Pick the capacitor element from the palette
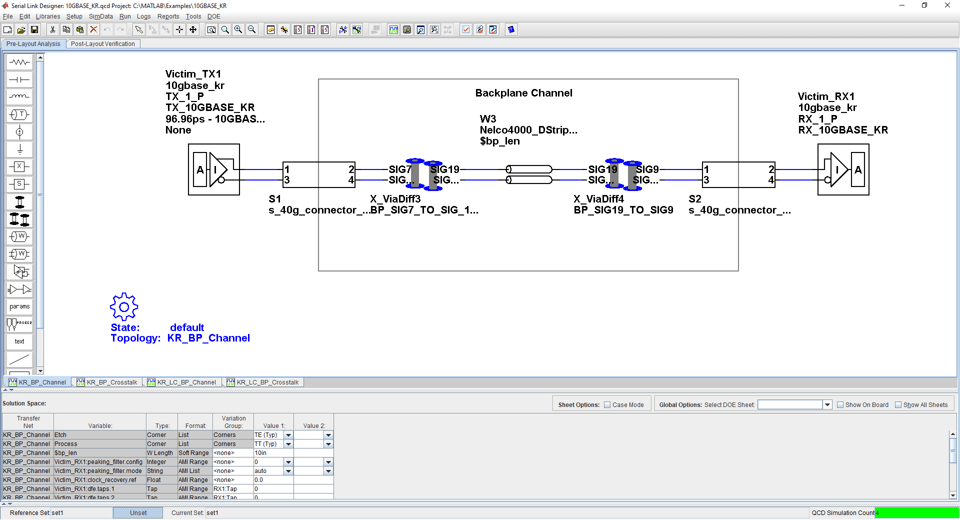 (x=19, y=80)
